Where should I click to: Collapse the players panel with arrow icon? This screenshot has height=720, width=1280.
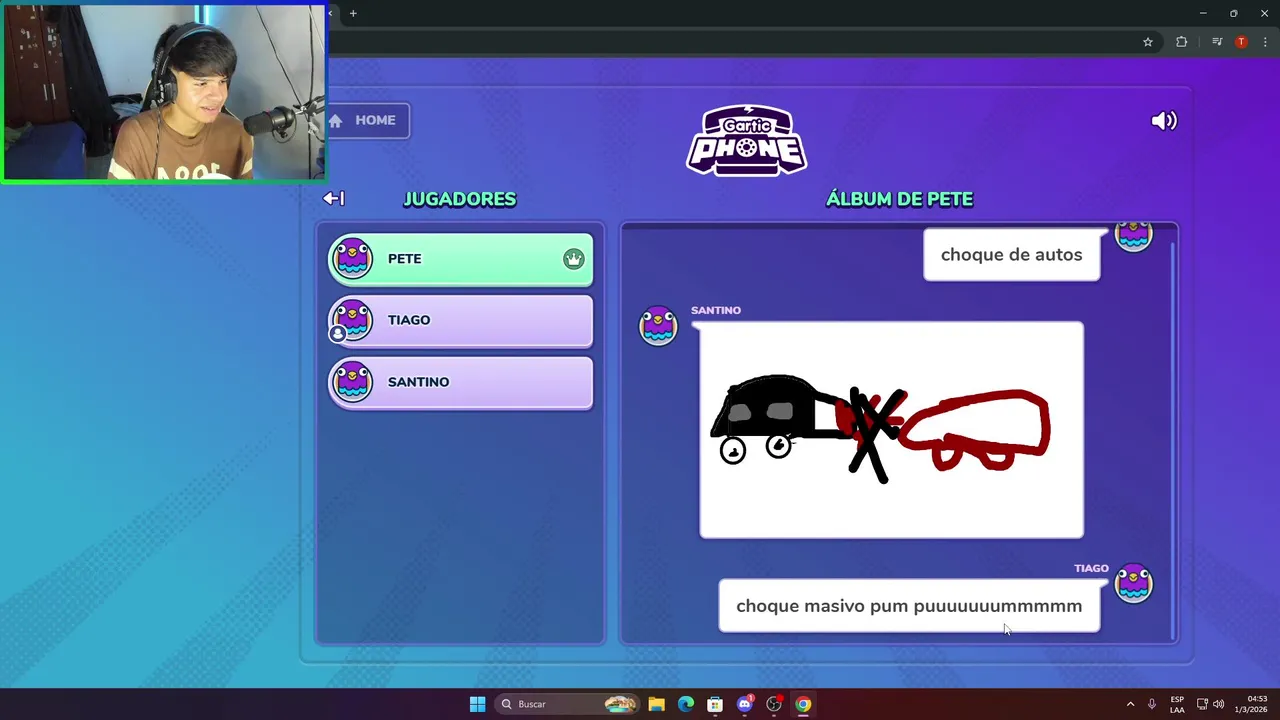coord(334,199)
